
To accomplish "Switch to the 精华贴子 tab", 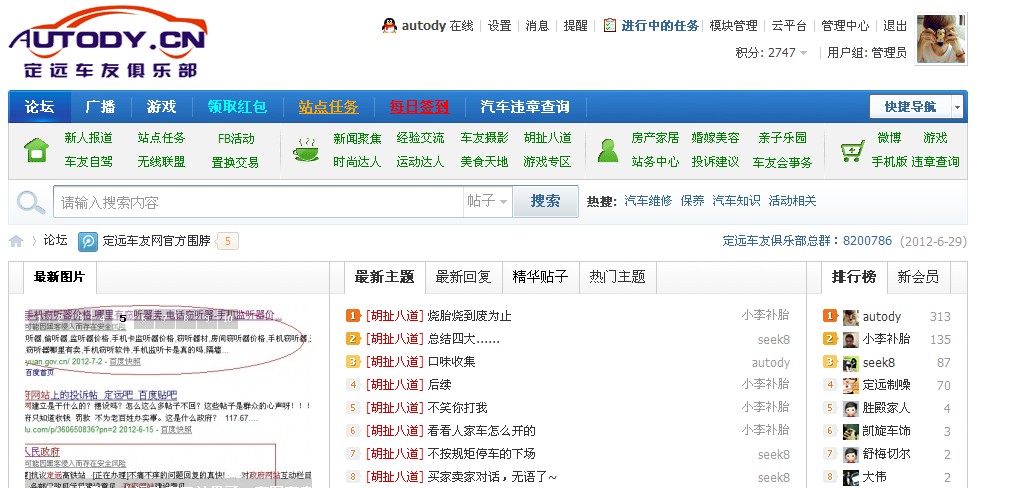I will point(540,277).
